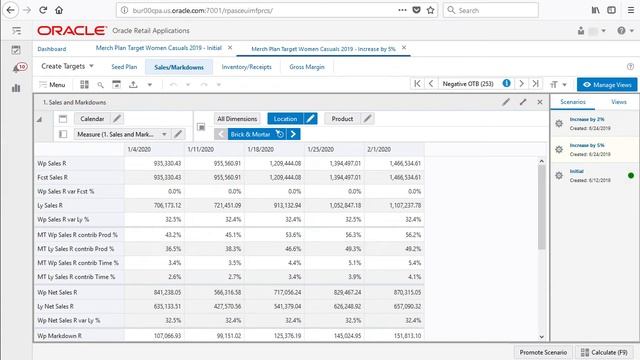Reload the browser page
Screen dimensions: 640x360
tap(43, 10)
